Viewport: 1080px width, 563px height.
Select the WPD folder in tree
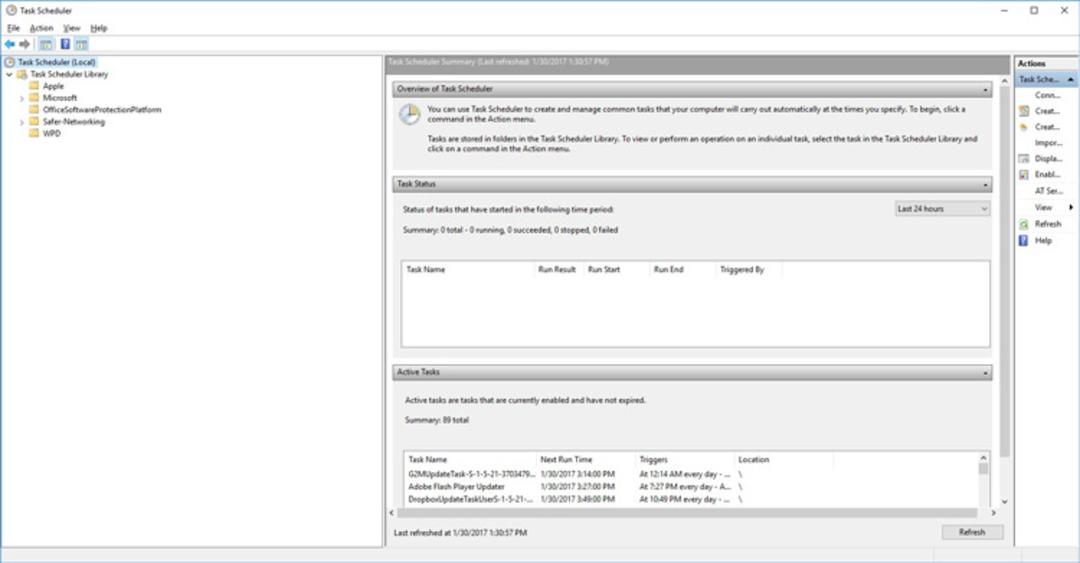[52, 134]
